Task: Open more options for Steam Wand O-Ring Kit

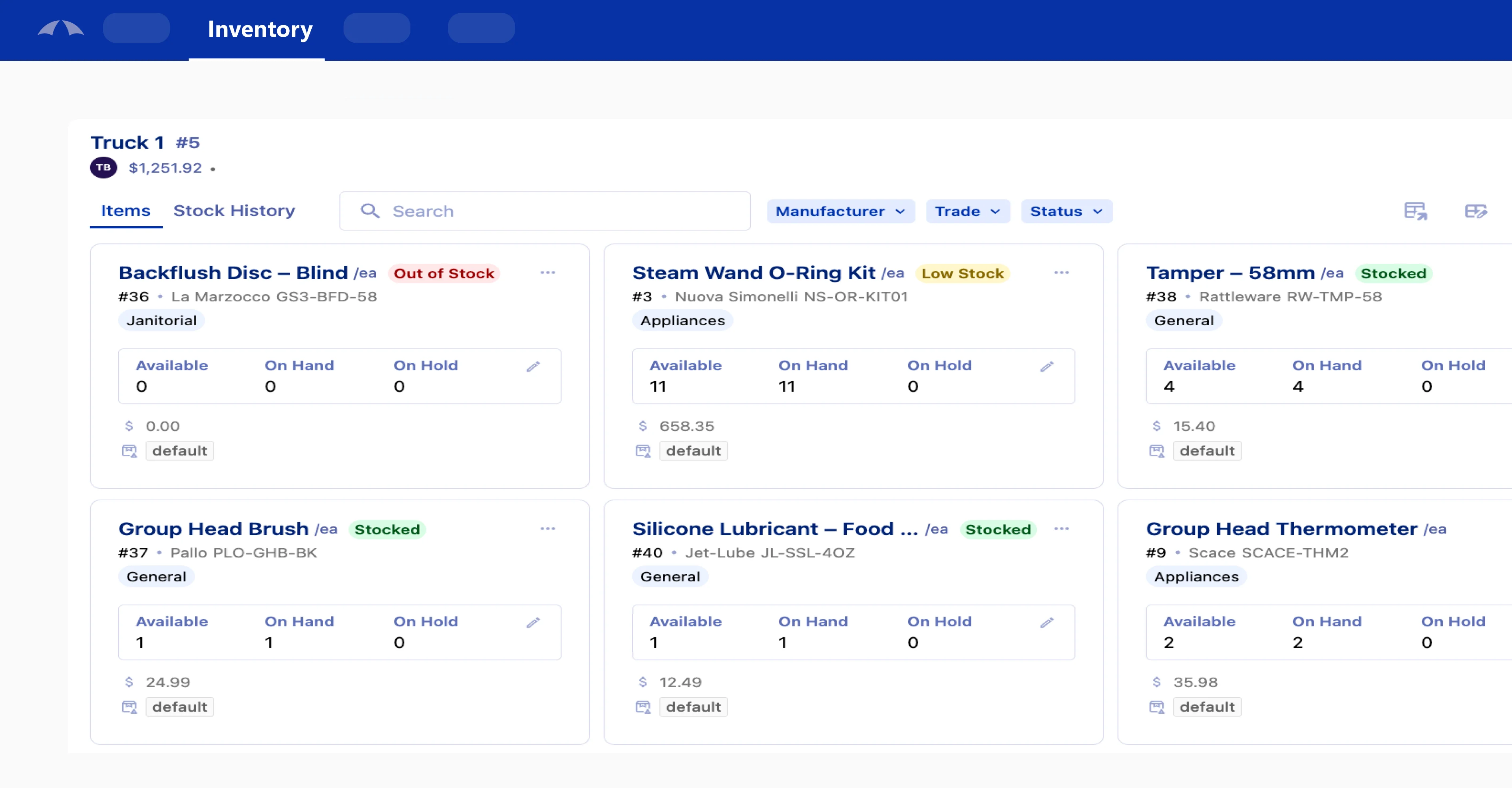Action: click(1061, 273)
